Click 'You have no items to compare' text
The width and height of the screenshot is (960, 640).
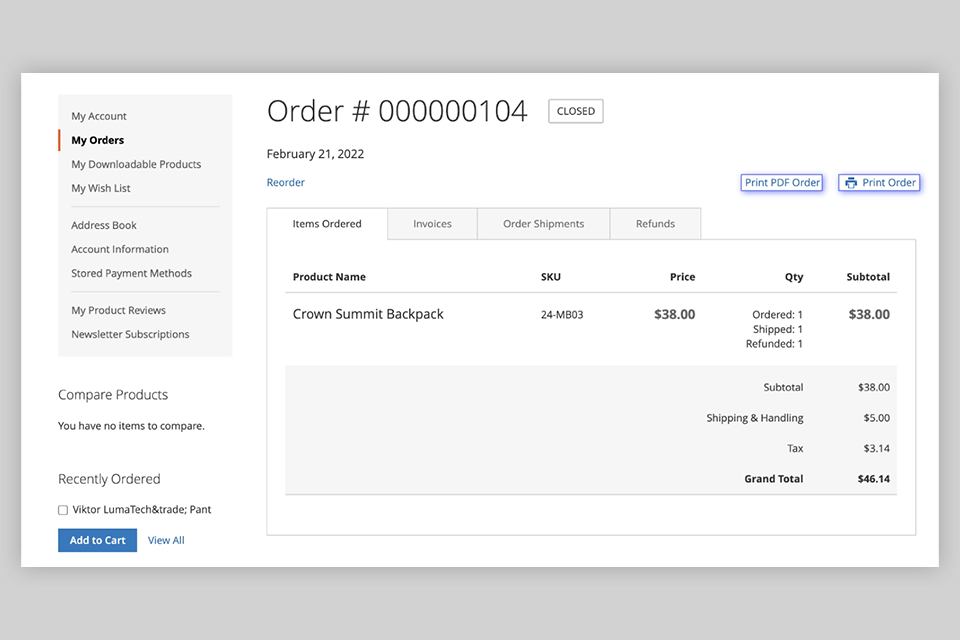point(131,426)
